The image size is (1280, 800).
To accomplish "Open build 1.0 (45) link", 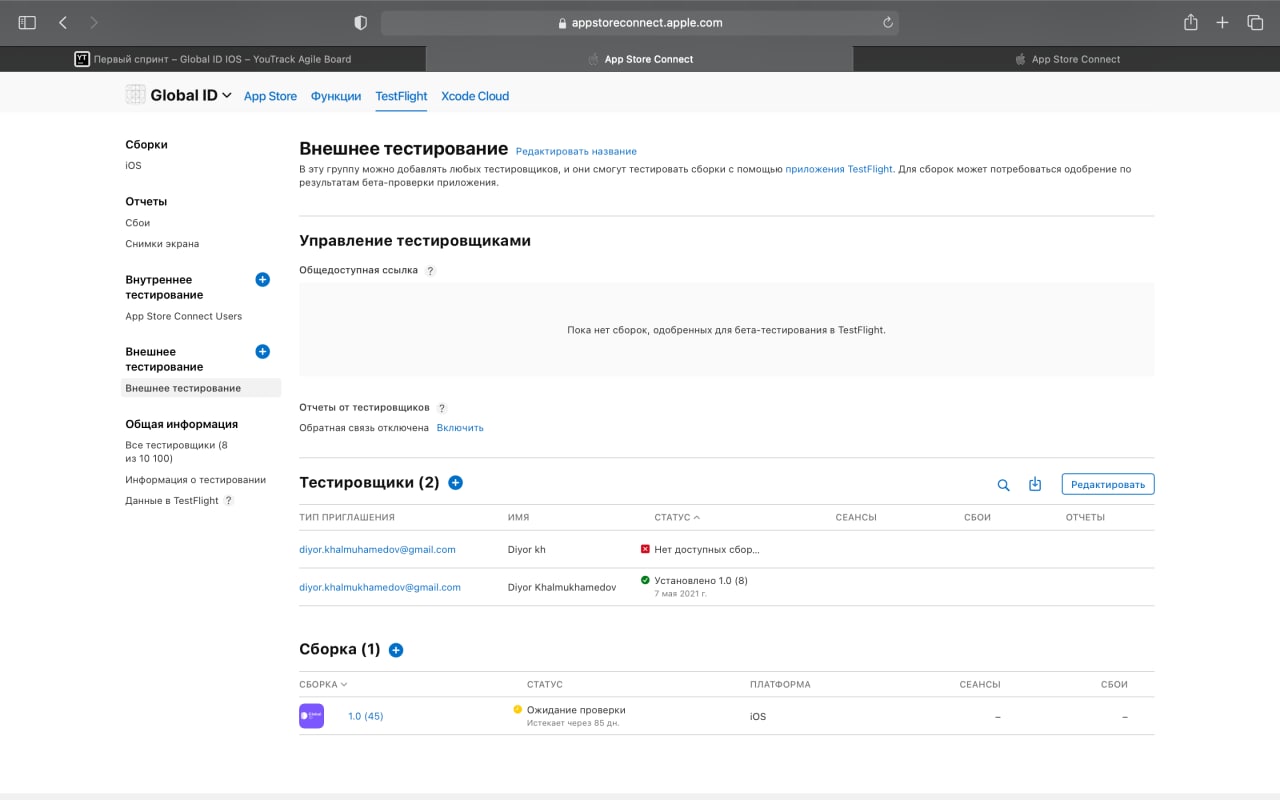I will point(365,717).
